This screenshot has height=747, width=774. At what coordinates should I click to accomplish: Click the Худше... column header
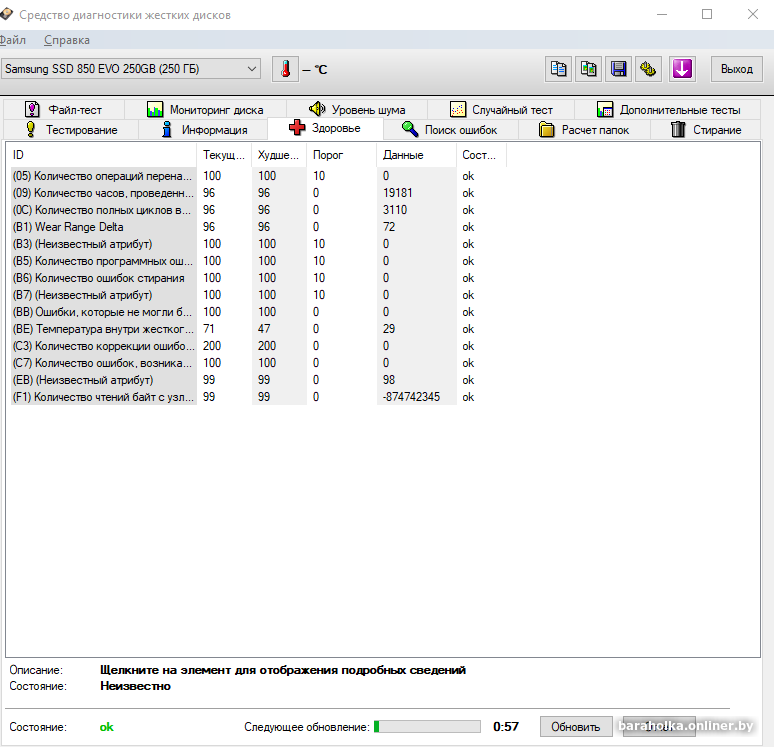[x=279, y=155]
